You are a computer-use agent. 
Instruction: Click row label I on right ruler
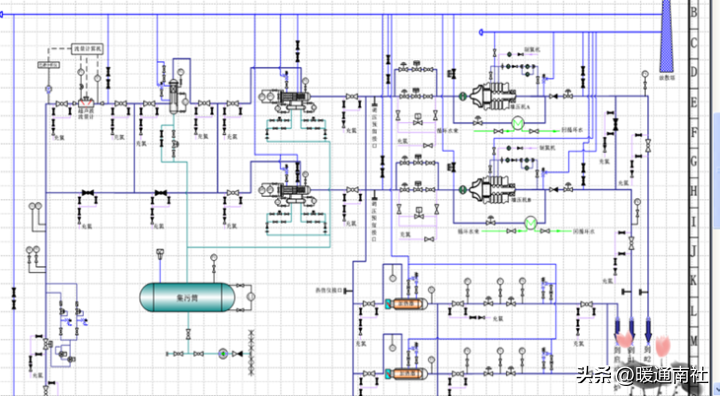point(694,221)
